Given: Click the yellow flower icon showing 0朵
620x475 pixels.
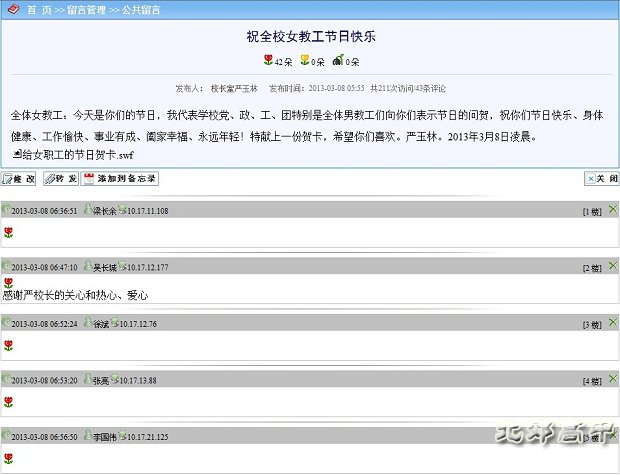Looking at the screenshot, I should (x=305, y=61).
